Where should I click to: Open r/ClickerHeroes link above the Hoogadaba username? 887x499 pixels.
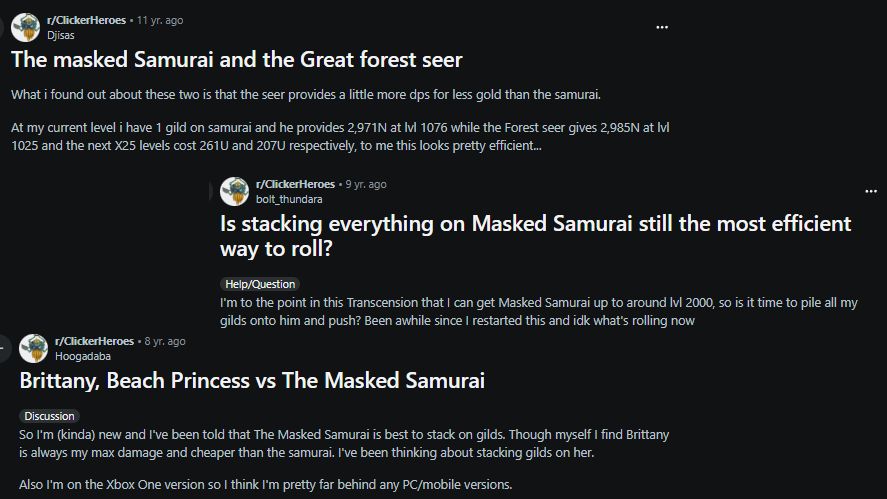pyautogui.click(x=96, y=341)
